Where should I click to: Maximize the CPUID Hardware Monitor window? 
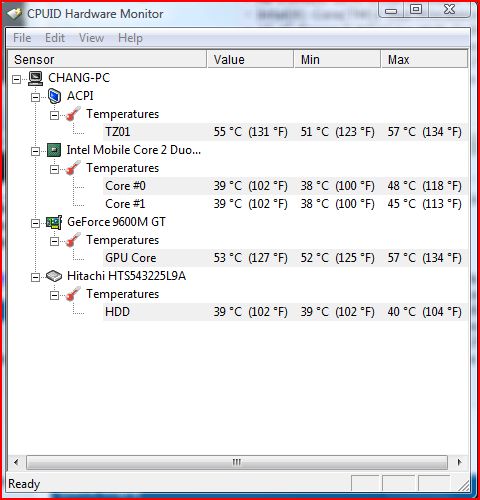click(416, 9)
